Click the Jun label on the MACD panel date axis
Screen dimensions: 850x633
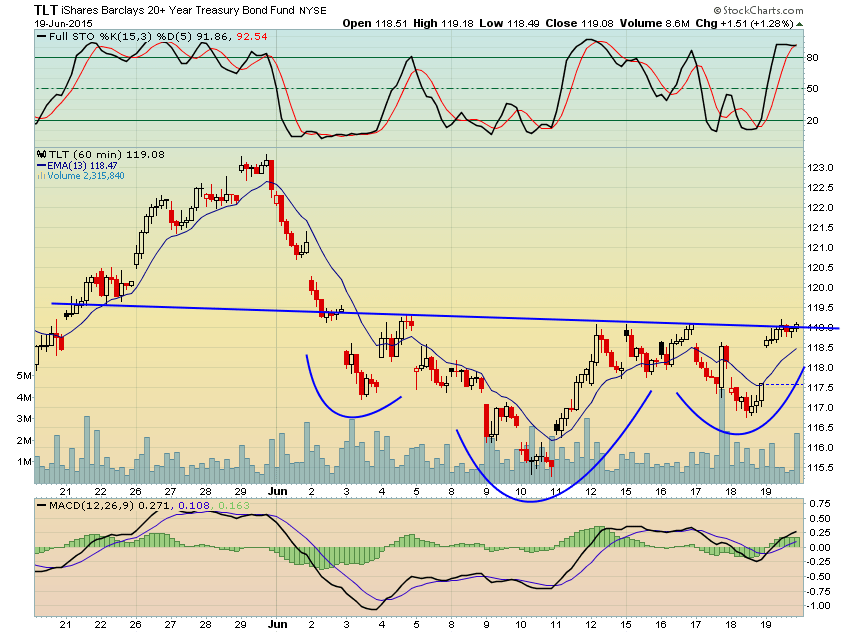278,624
